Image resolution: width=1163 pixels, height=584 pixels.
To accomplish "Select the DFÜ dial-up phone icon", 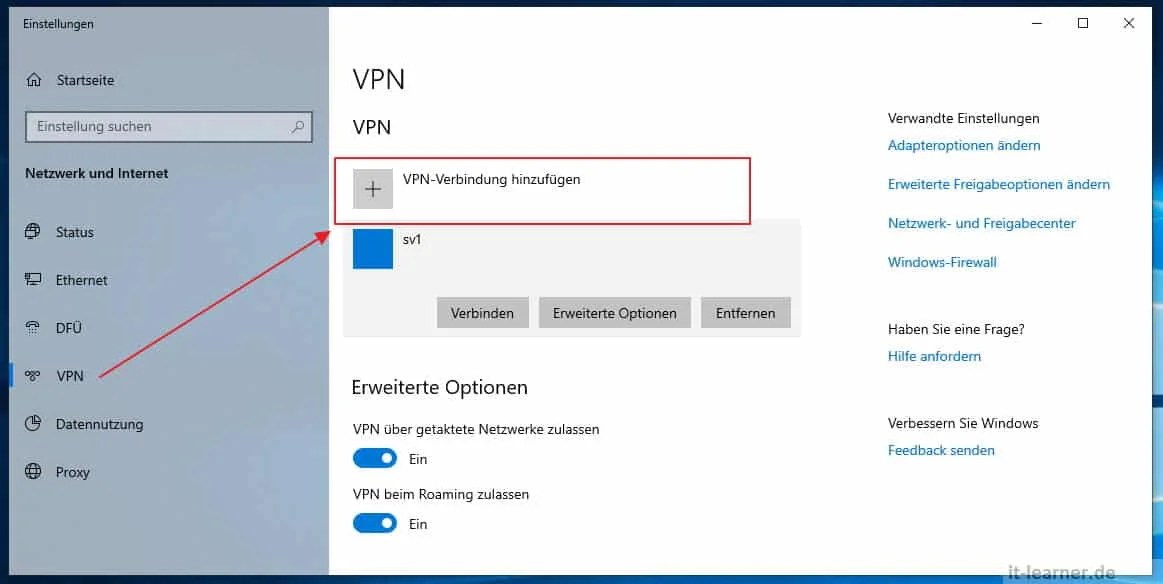I will click(x=31, y=328).
